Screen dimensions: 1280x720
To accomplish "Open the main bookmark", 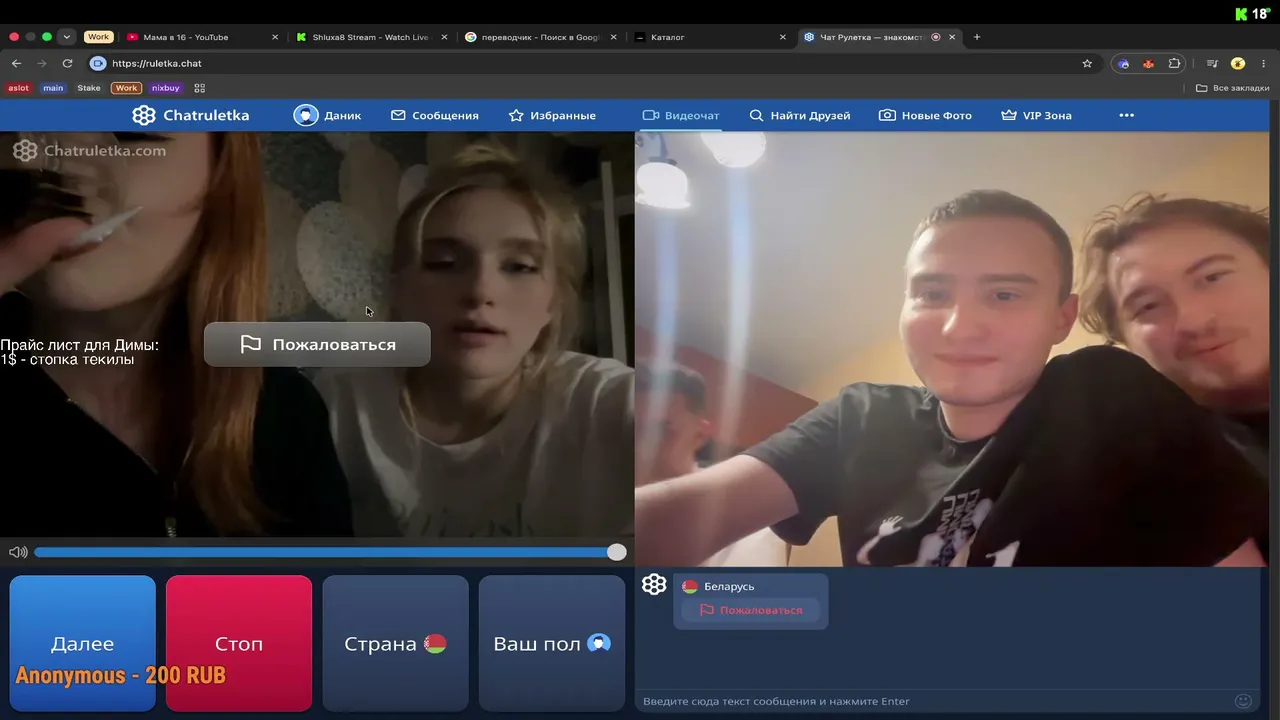I will 53,88.
